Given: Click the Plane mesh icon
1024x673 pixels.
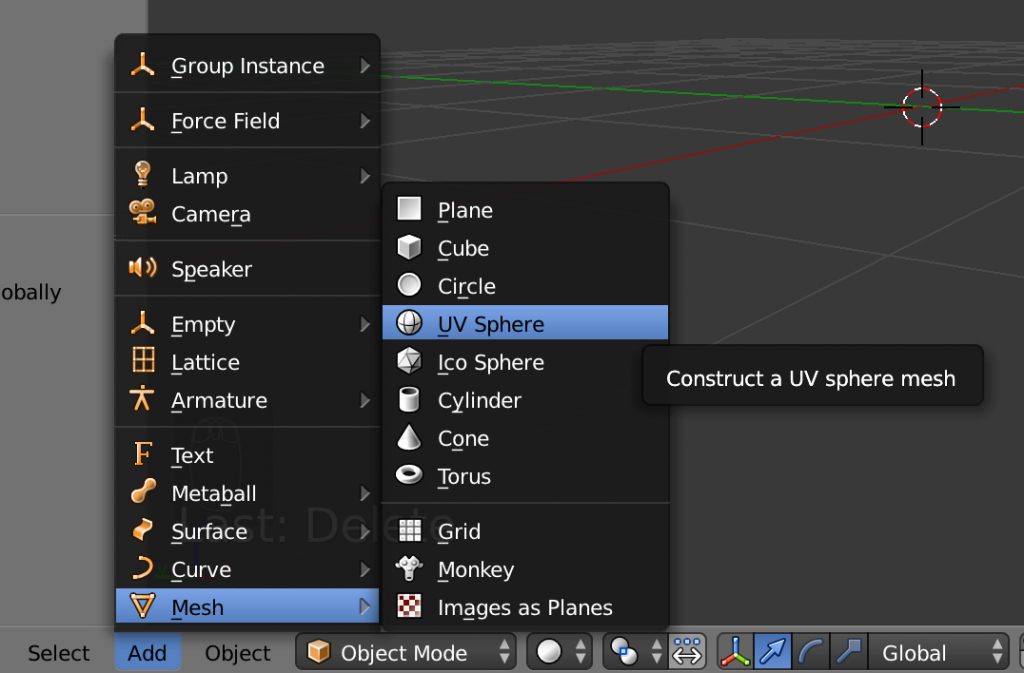Looking at the screenshot, I should point(409,209).
